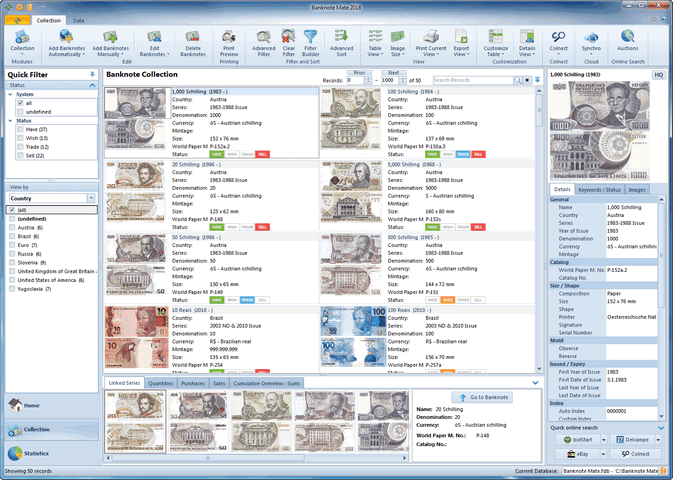Click the Delete Banknotes icon
Viewport: 673px width, 480px height.
click(193, 41)
